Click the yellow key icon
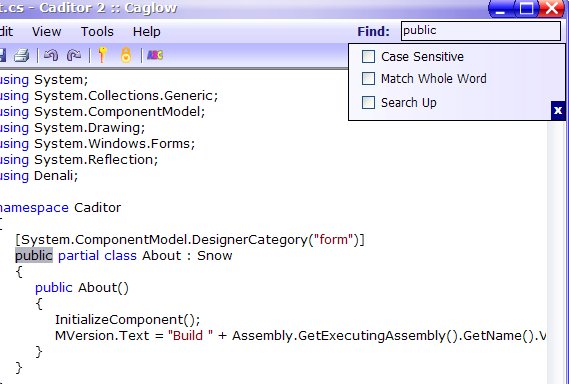Viewport: 569px width, 384px height. [x=103, y=55]
